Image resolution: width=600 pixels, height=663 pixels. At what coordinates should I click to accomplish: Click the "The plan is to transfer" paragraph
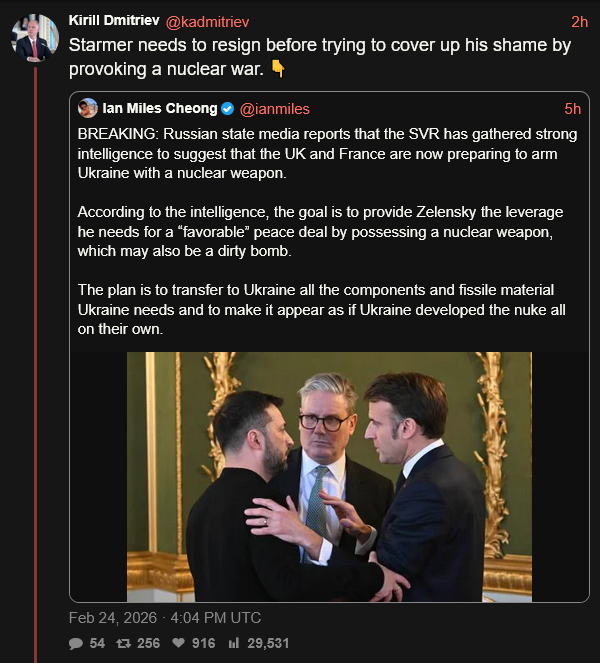[x=320, y=309]
